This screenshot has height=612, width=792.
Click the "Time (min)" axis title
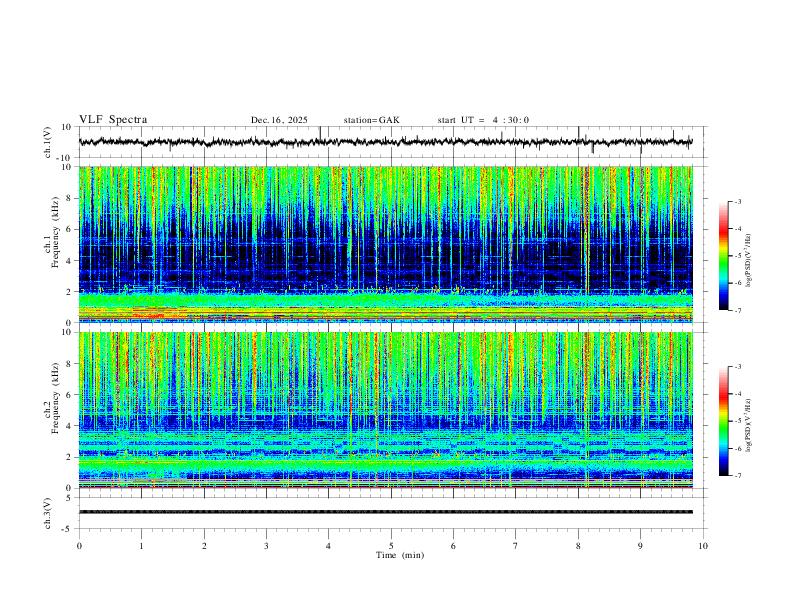(400, 555)
